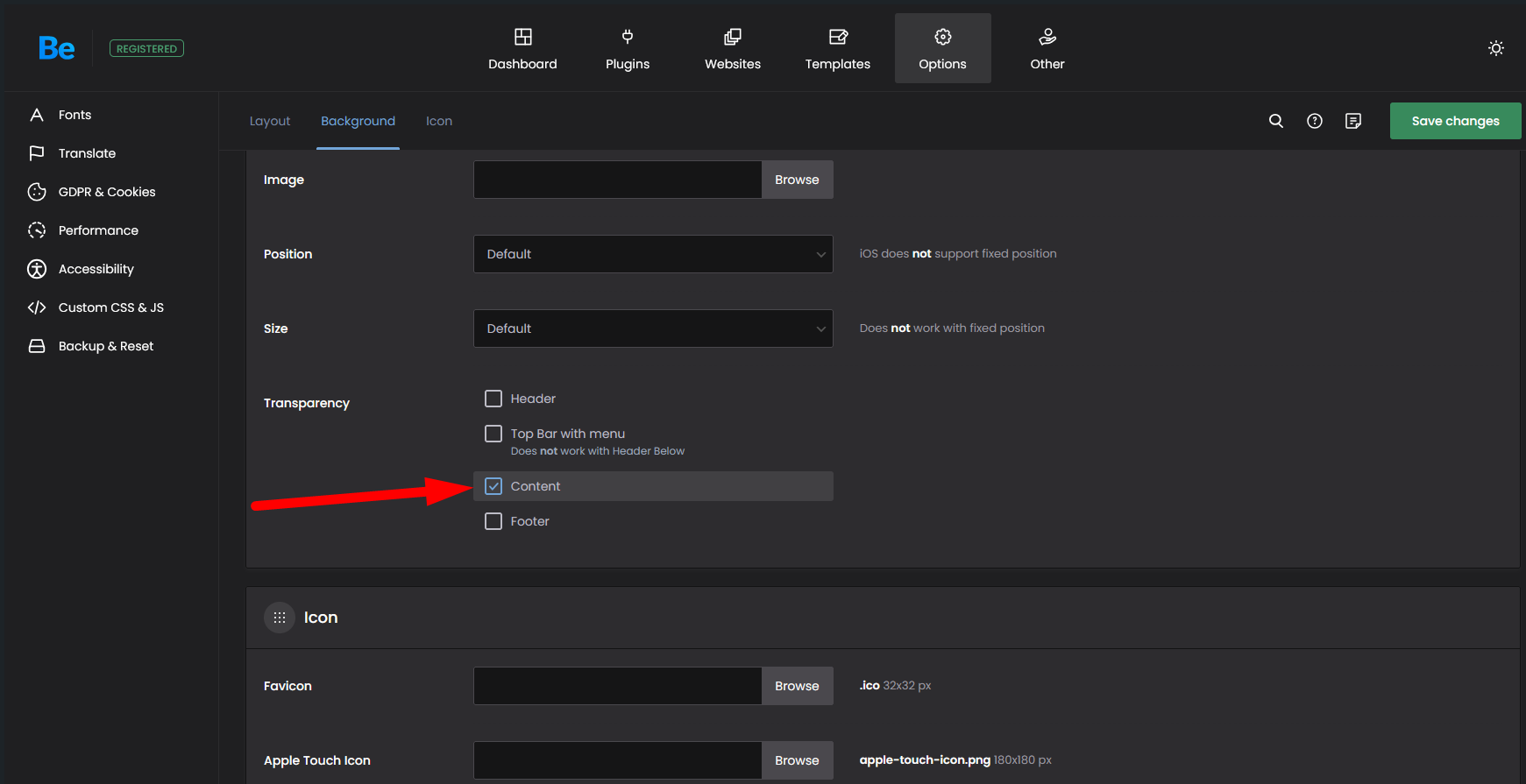Click the Transparency field label
1526x784 pixels.
click(307, 403)
